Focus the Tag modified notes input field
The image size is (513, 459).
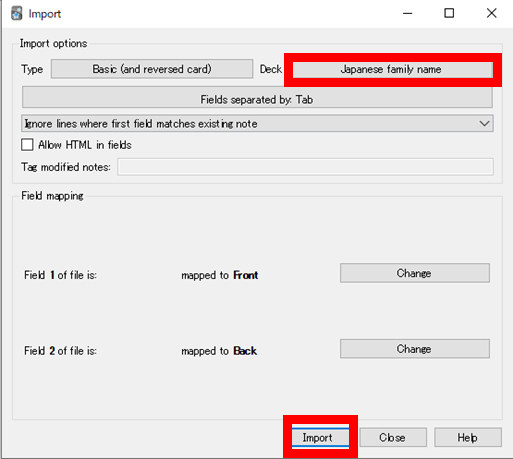pos(305,167)
